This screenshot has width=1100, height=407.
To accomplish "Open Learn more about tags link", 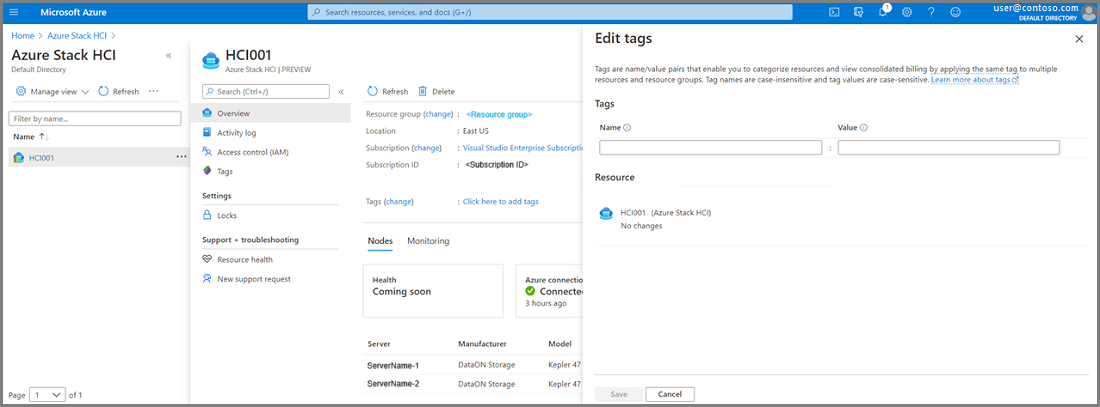I will [974, 80].
